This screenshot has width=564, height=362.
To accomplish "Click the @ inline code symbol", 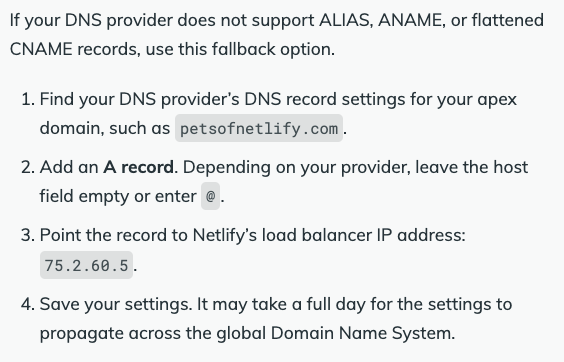I will (210, 196).
